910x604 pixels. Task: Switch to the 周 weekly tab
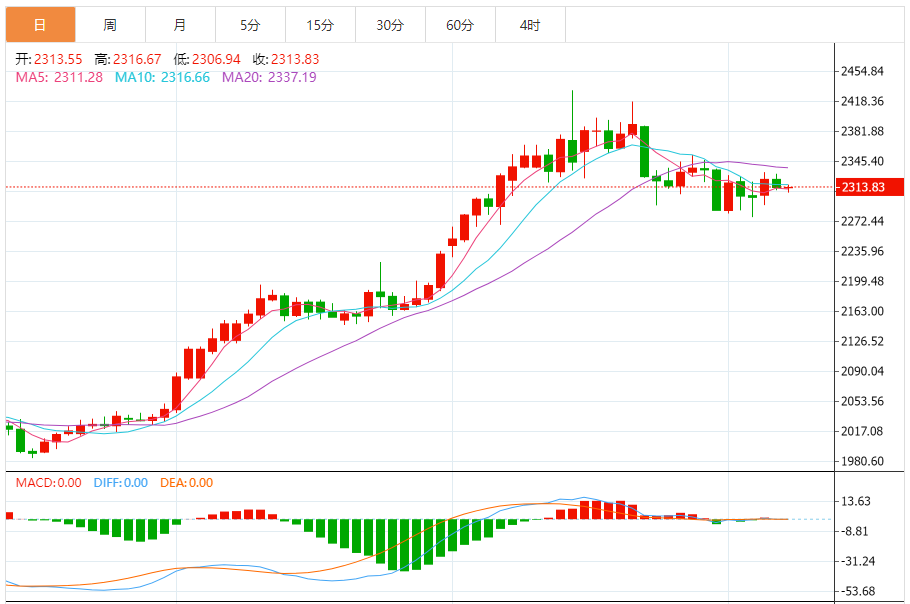110,25
